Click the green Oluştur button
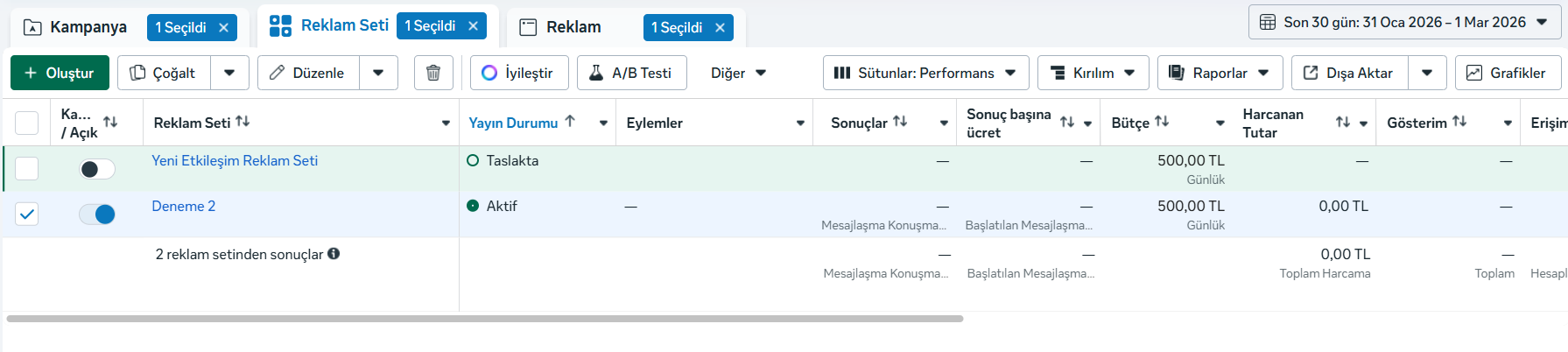 coord(60,73)
